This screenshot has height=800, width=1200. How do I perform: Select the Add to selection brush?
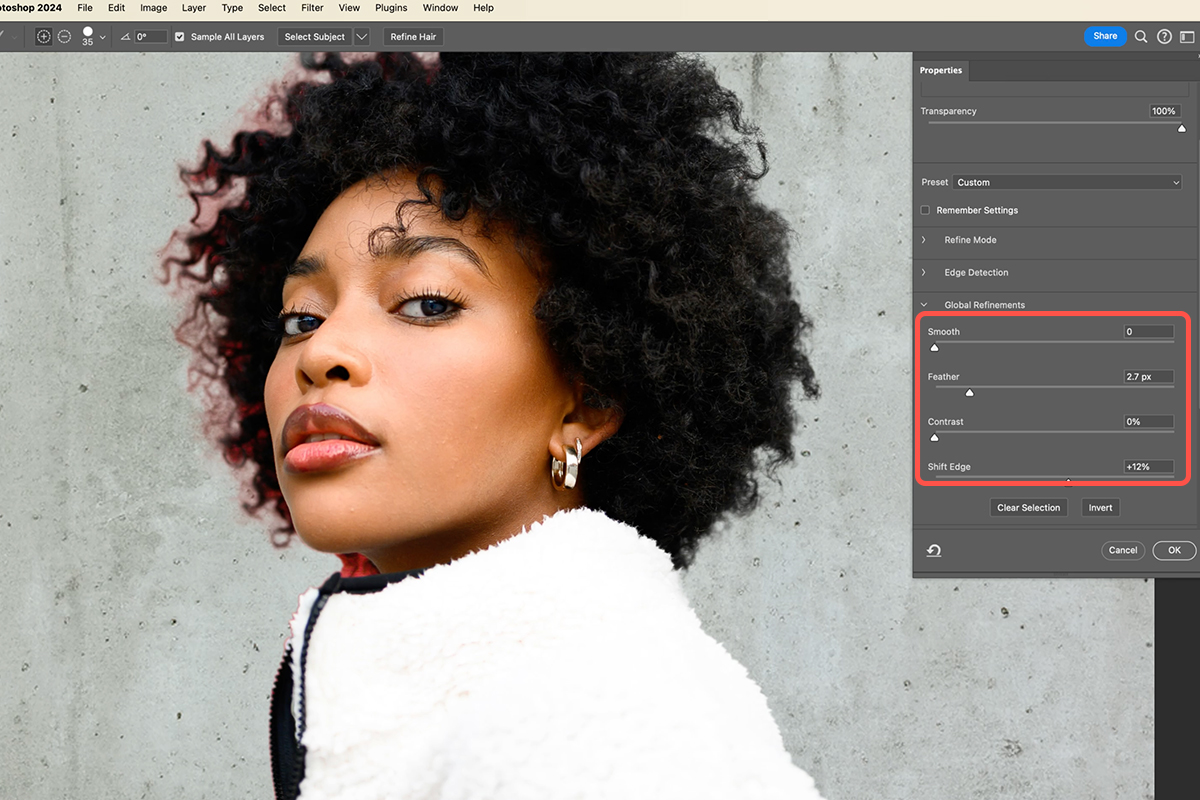click(x=43, y=36)
